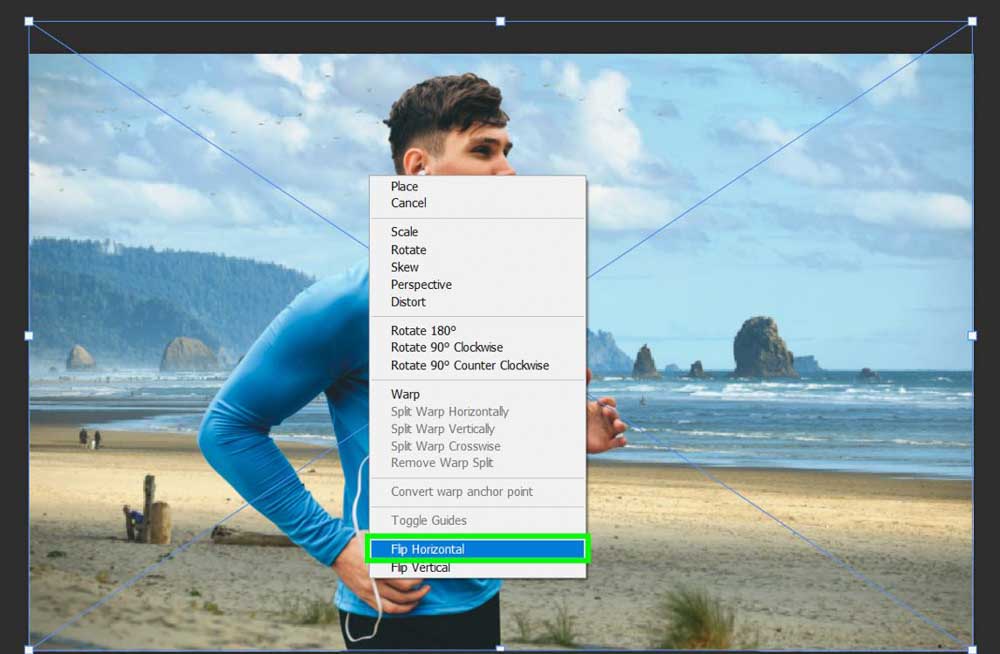Select the Skew transform option

click(477, 267)
